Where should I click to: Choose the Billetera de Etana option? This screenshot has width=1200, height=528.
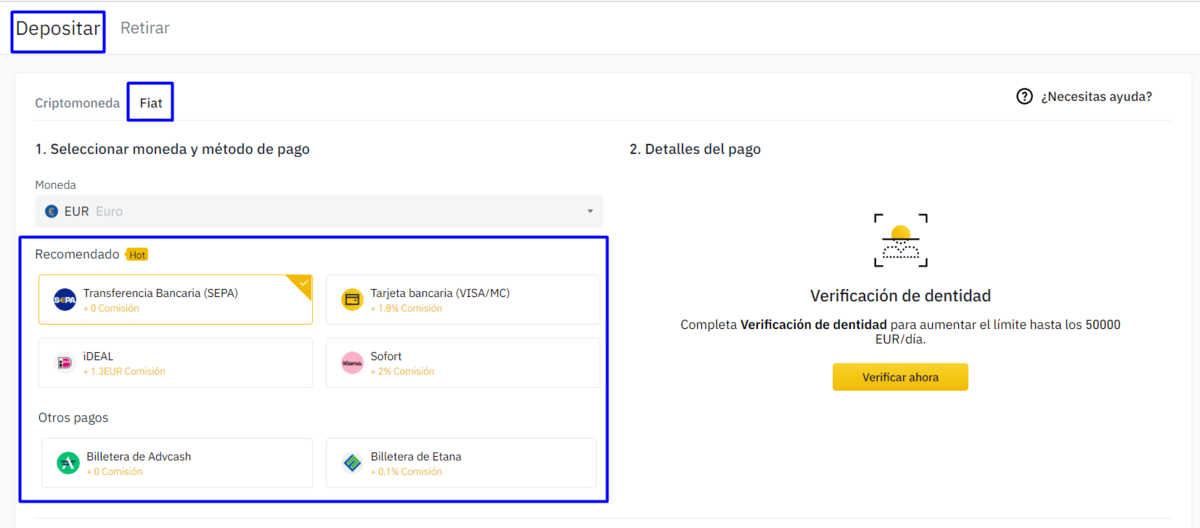point(461,463)
